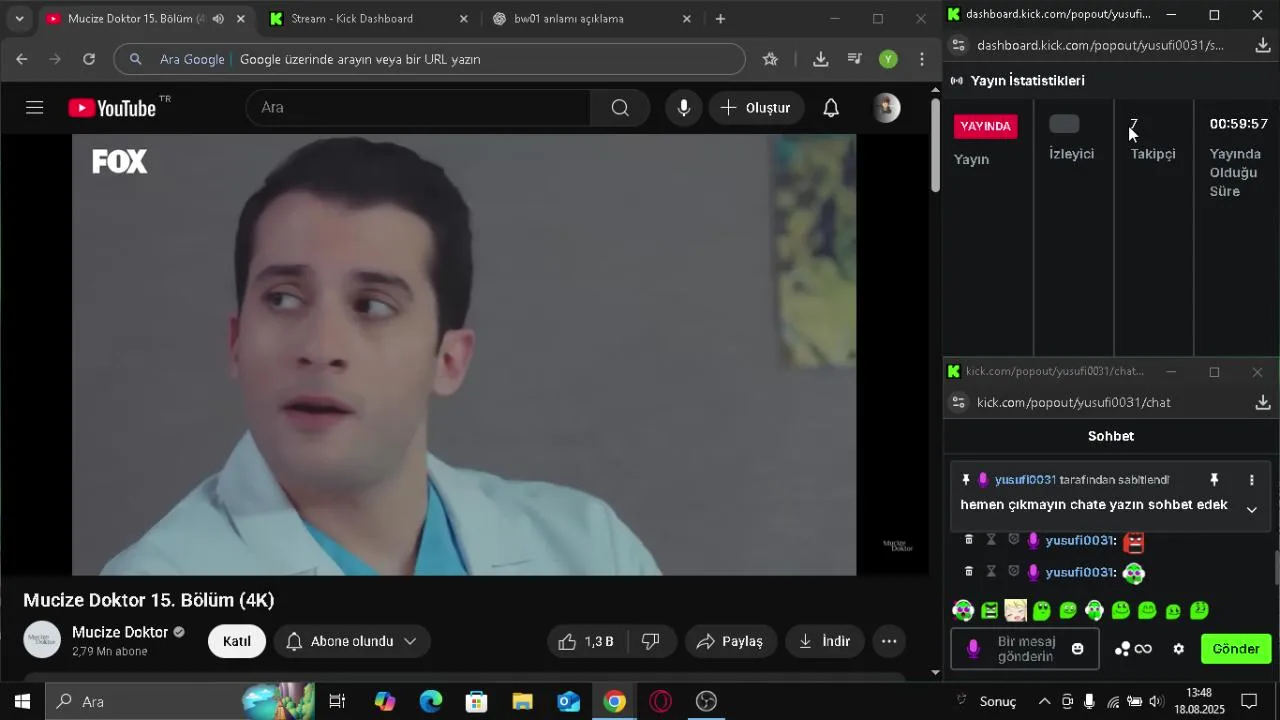Screen dimensions: 1280x720
Task: Click the Oluştur create button
Action: coord(756,108)
